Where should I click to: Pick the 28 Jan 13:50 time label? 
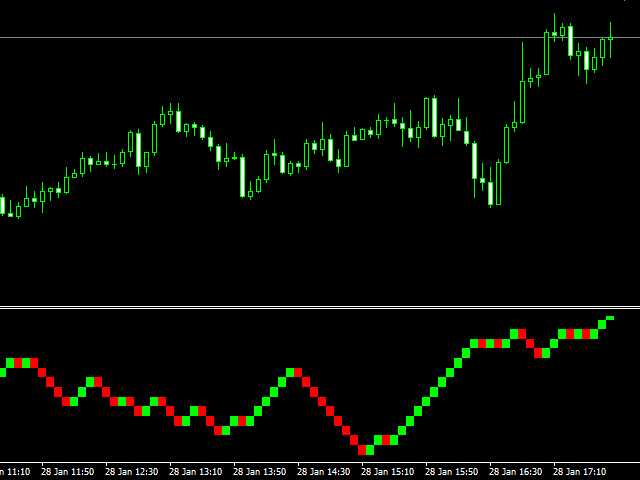tap(259, 471)
